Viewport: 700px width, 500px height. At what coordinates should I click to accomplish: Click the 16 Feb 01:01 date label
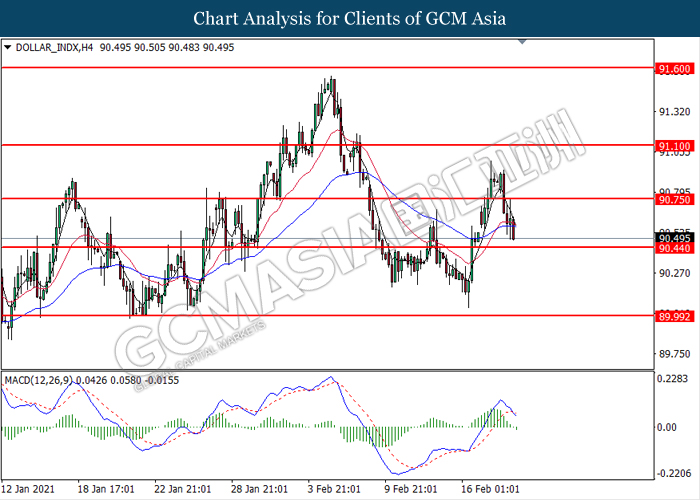point(490,489)
